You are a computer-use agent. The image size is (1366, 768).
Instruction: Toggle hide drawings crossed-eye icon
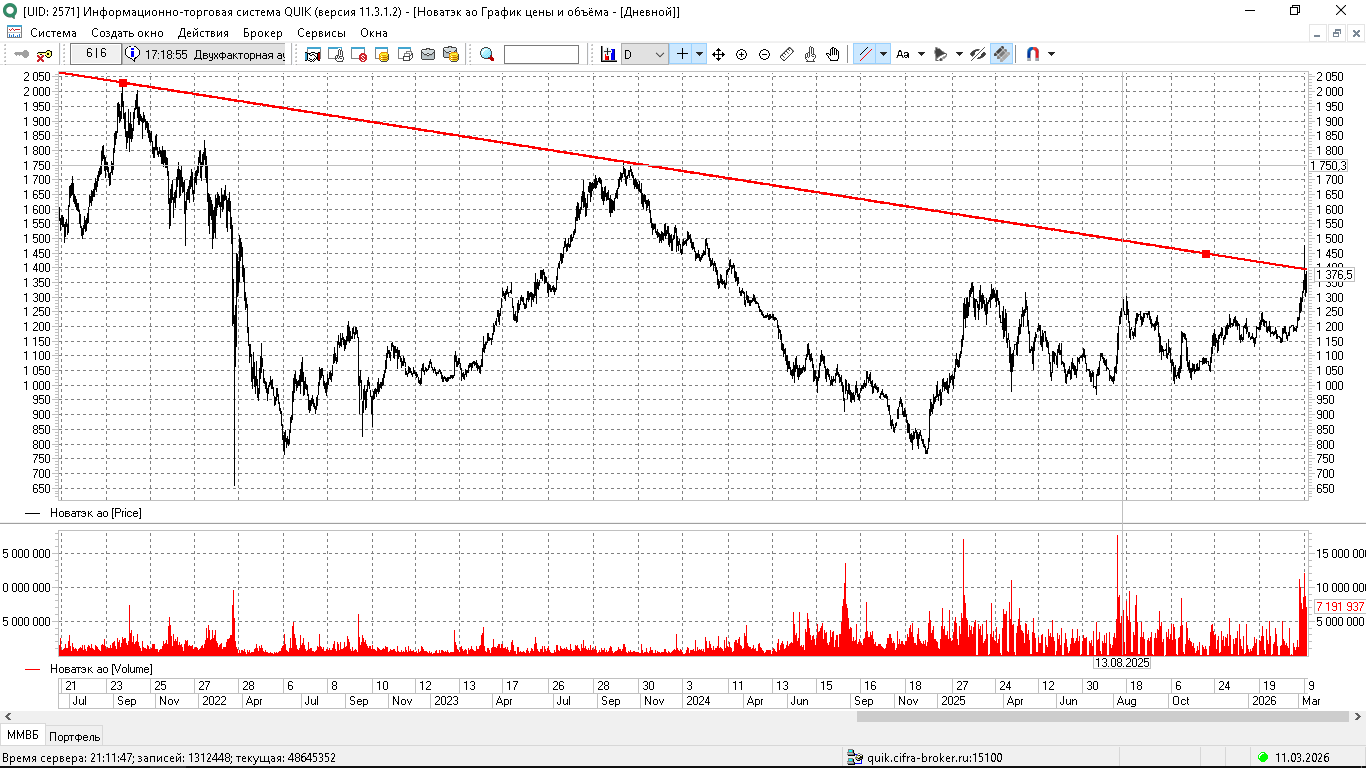(x=978, y=54)
